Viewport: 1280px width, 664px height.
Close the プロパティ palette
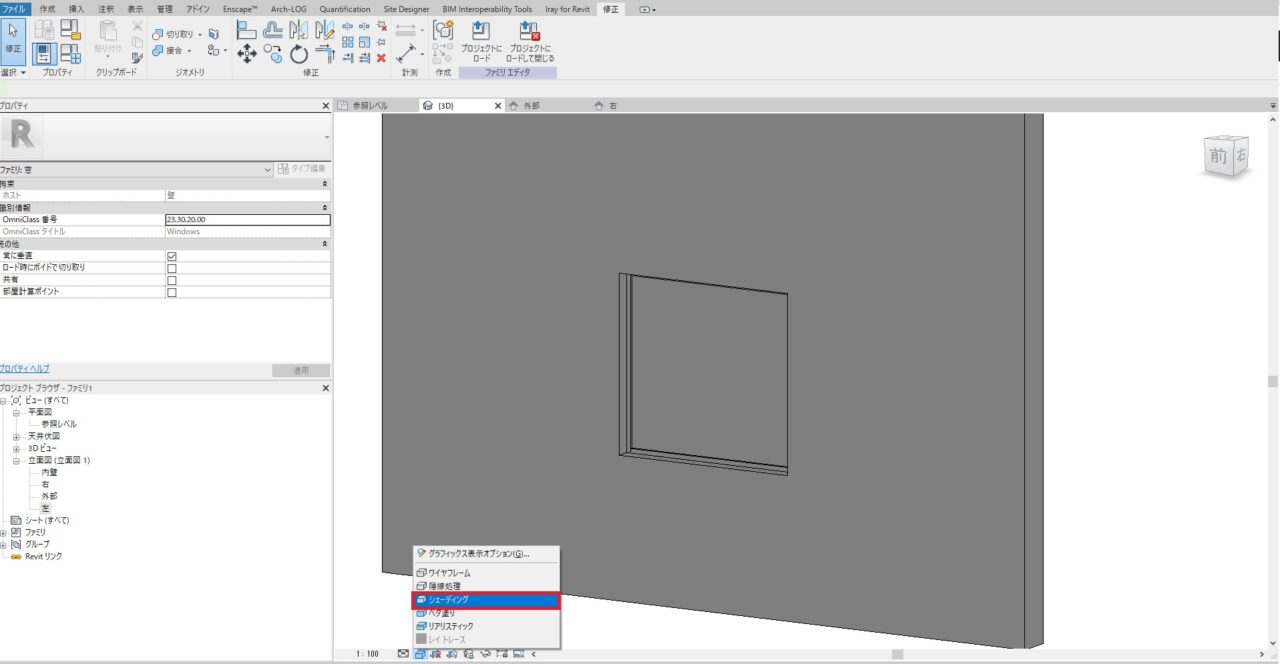pyautogui.click(x=325, y=105)
